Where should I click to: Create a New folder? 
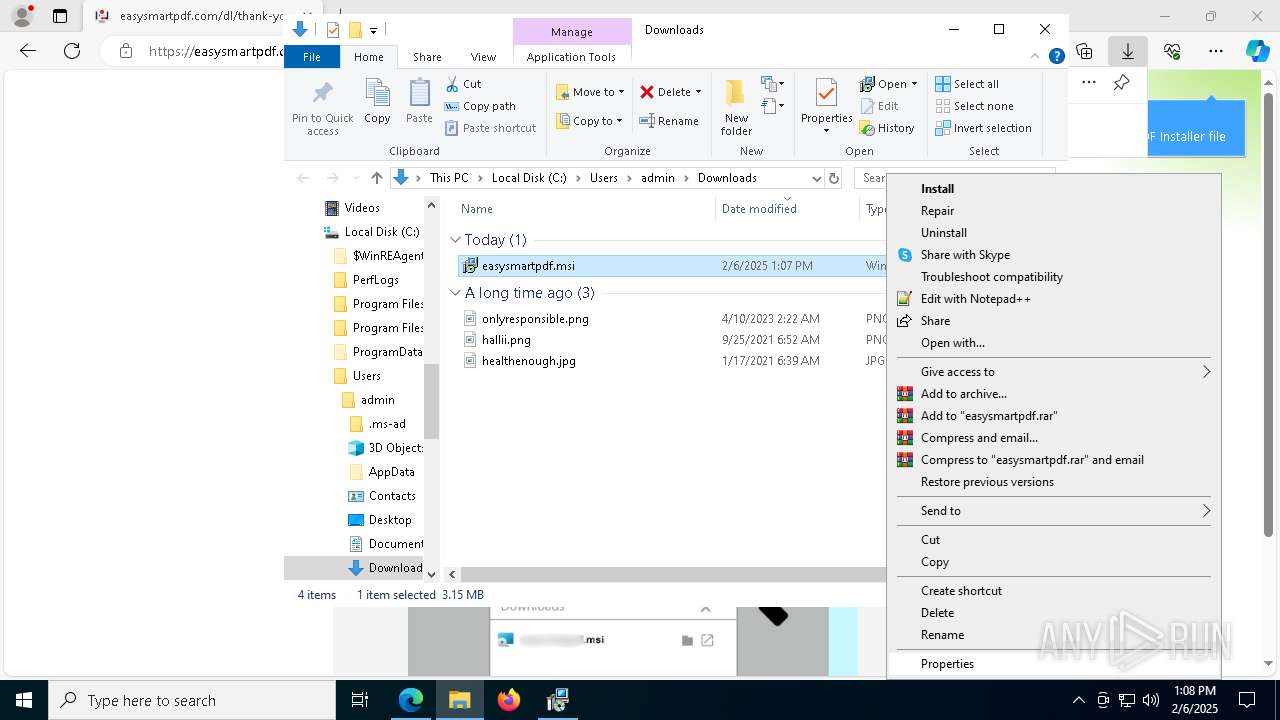point(736,107)
